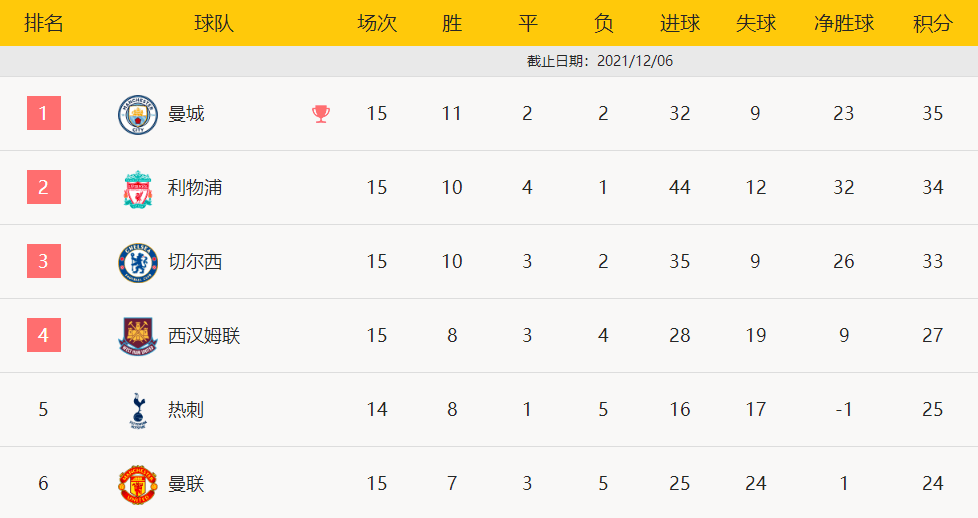The height and width of the screenshot is (518, 978).
Task: Click the Manchester United crest
Action: click(x=137, y=484)
